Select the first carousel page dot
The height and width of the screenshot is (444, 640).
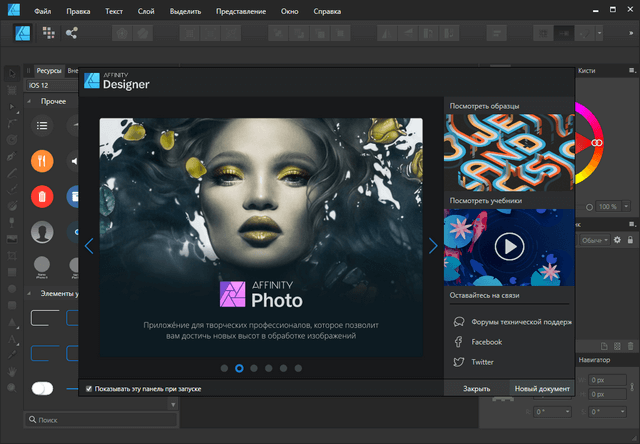pyautogui.click(x=224, y=368)
